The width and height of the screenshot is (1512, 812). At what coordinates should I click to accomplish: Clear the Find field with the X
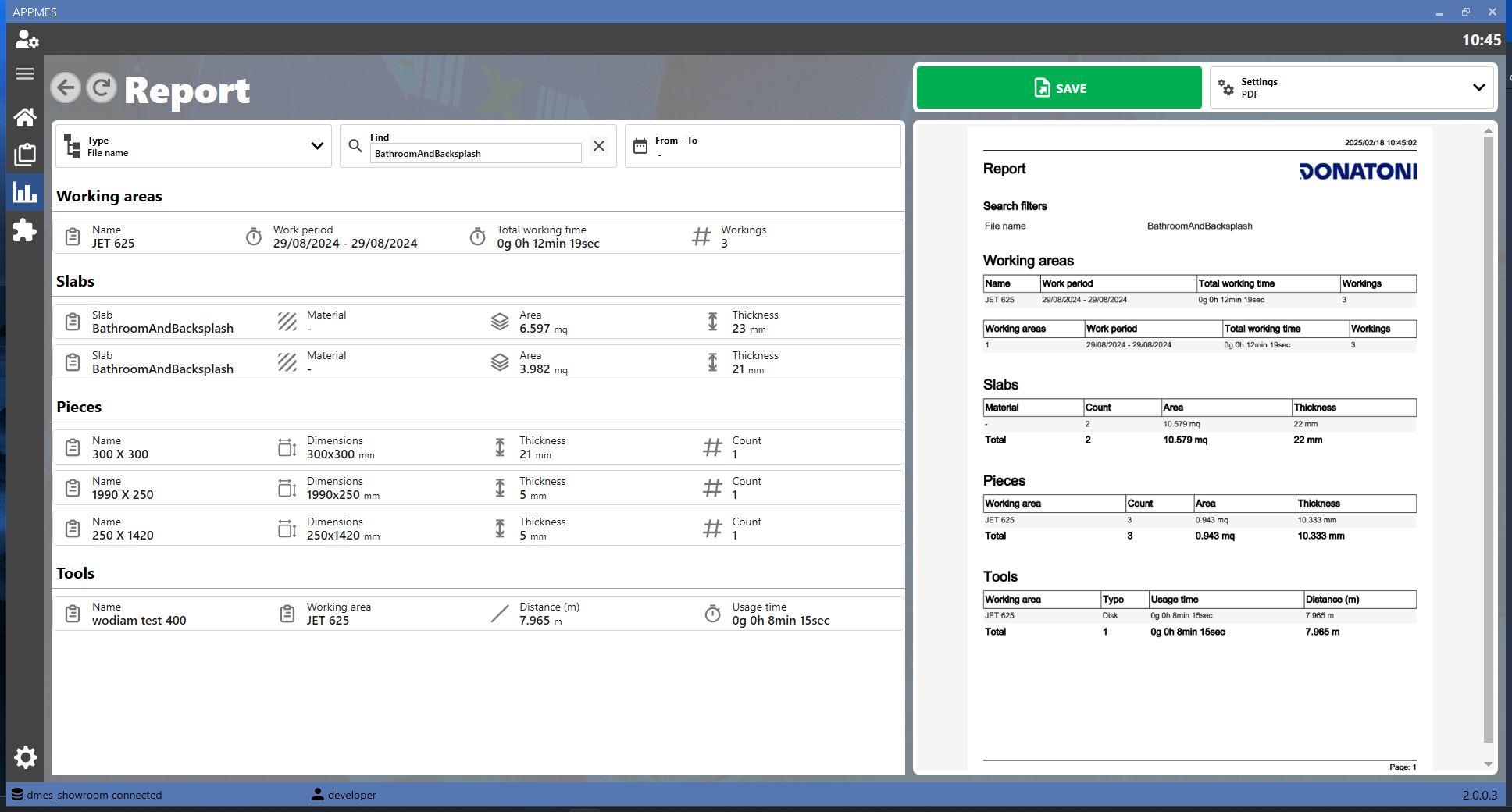599,146
